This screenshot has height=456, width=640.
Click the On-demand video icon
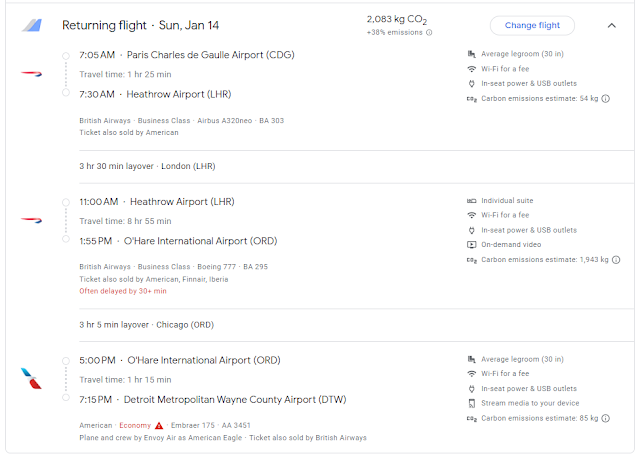pyautogui.click(x=472, y=245)
